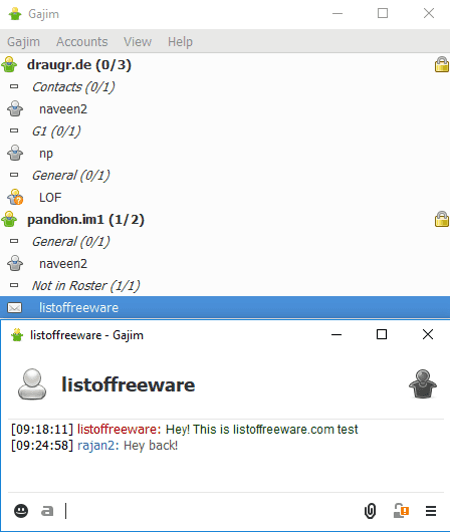Select the np contact in roster
450x532 pixels.
(225, 153)
